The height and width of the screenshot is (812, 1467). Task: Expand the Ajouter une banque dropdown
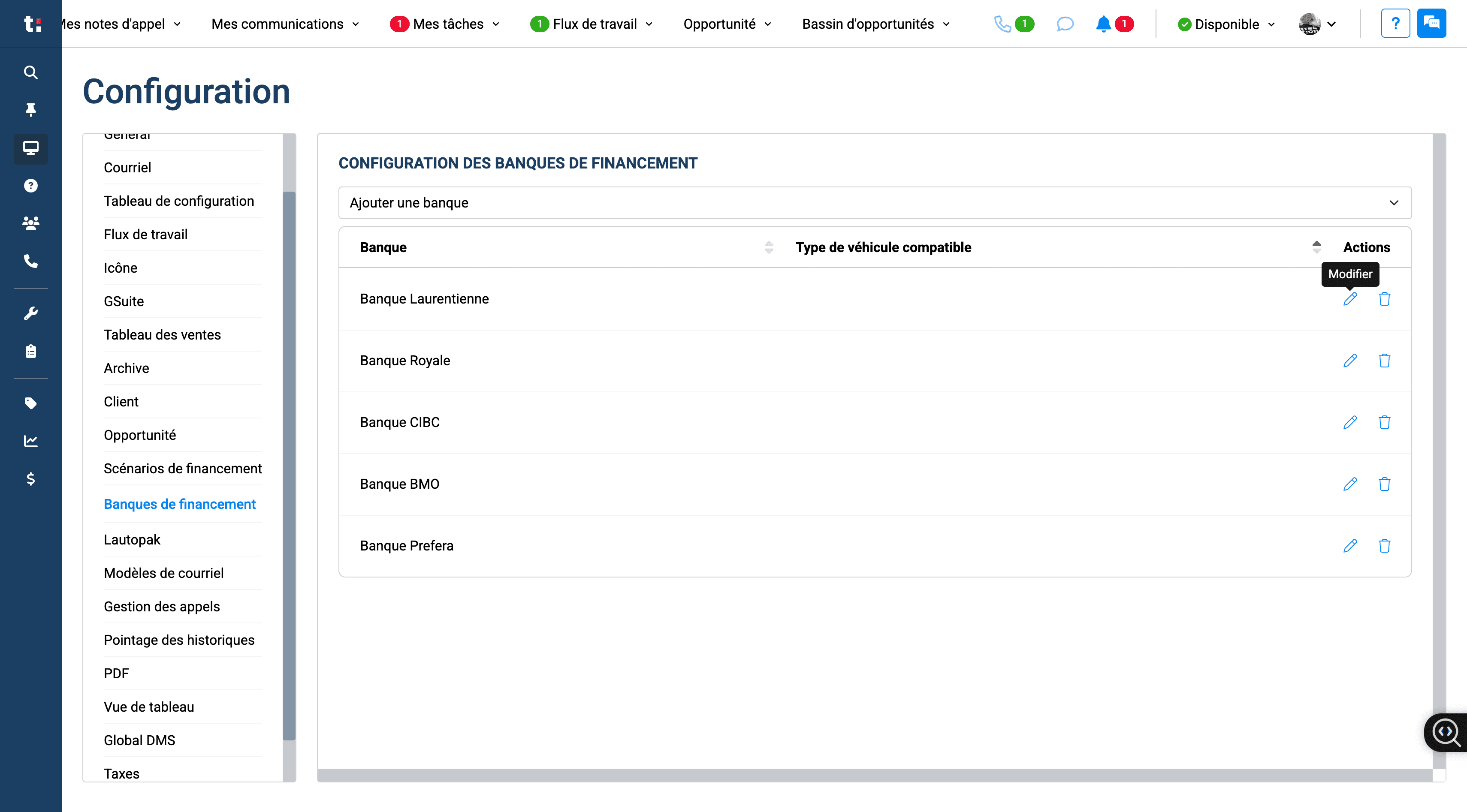point(875,203)
